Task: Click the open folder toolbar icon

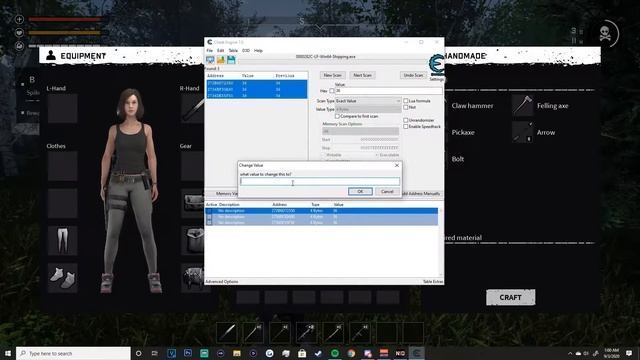Action: pos(221,60)
